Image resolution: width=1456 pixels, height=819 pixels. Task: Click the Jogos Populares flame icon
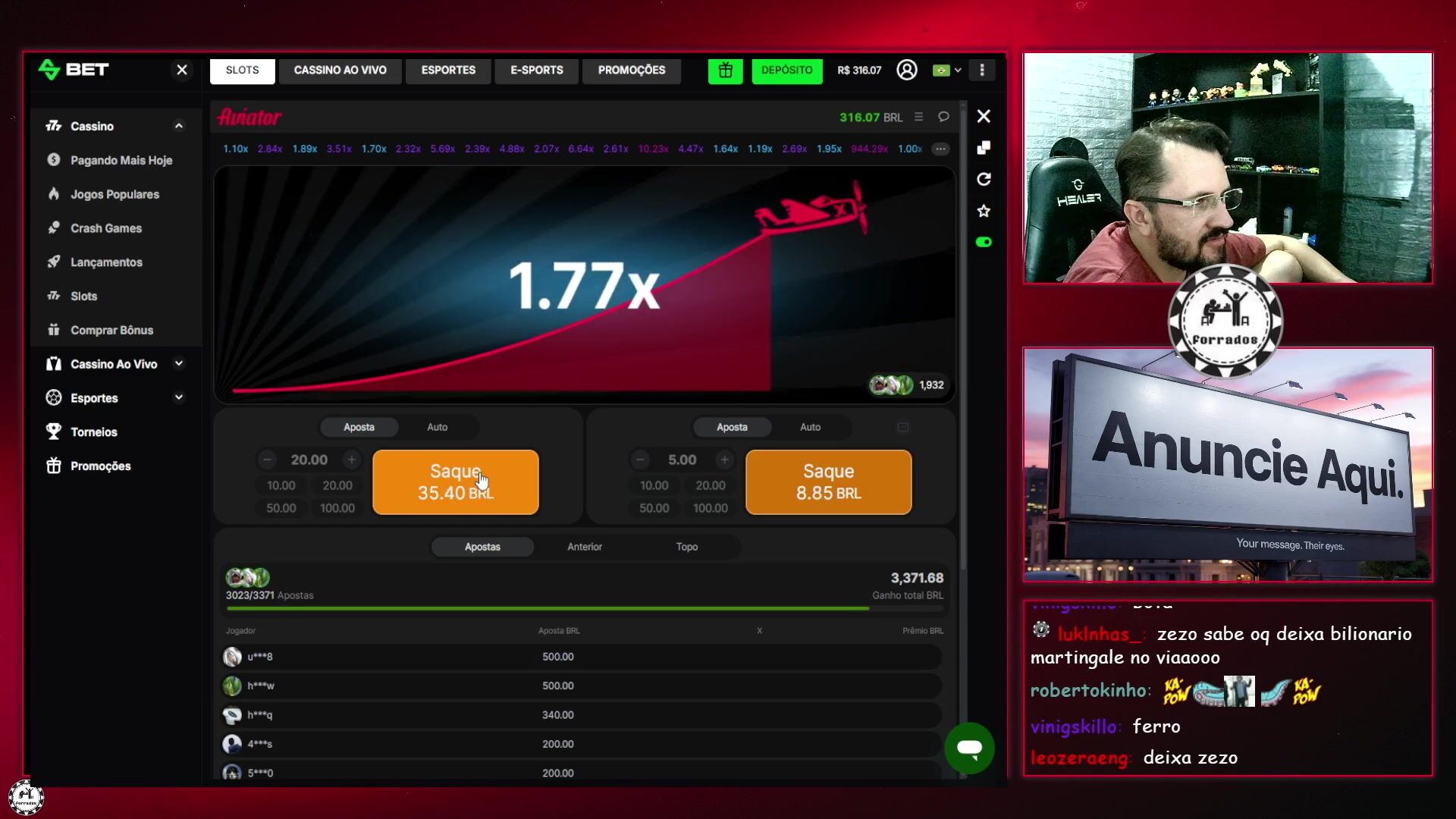coord(53,194)
